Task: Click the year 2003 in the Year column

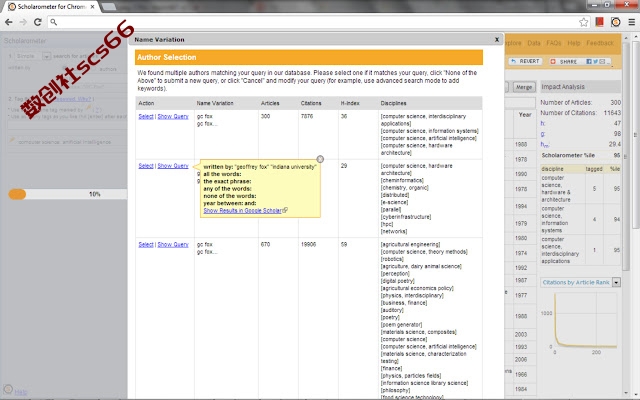Action: [x=521, y=334]
